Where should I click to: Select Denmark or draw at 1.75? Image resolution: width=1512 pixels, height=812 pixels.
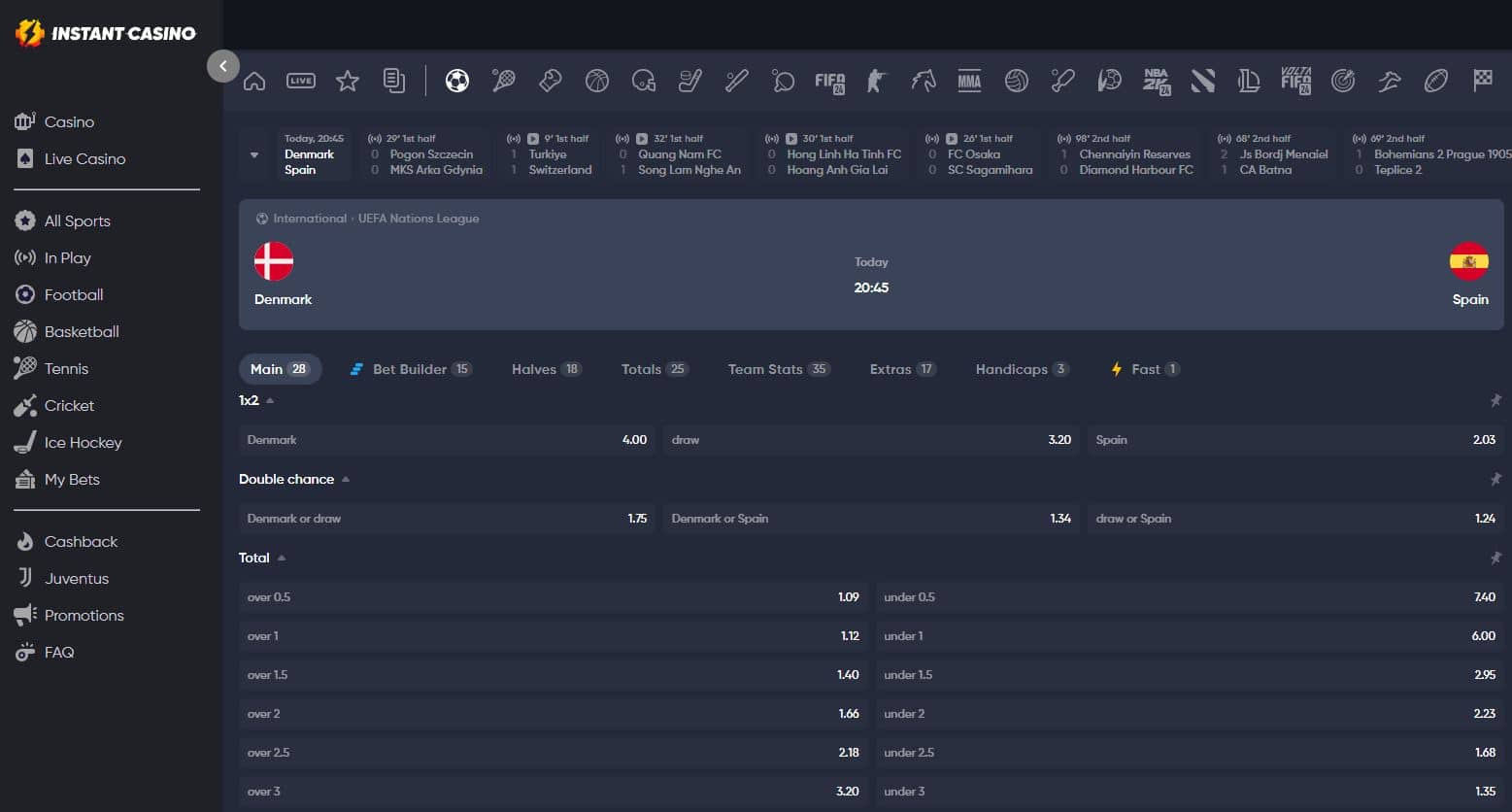click(x=447, y=519)
